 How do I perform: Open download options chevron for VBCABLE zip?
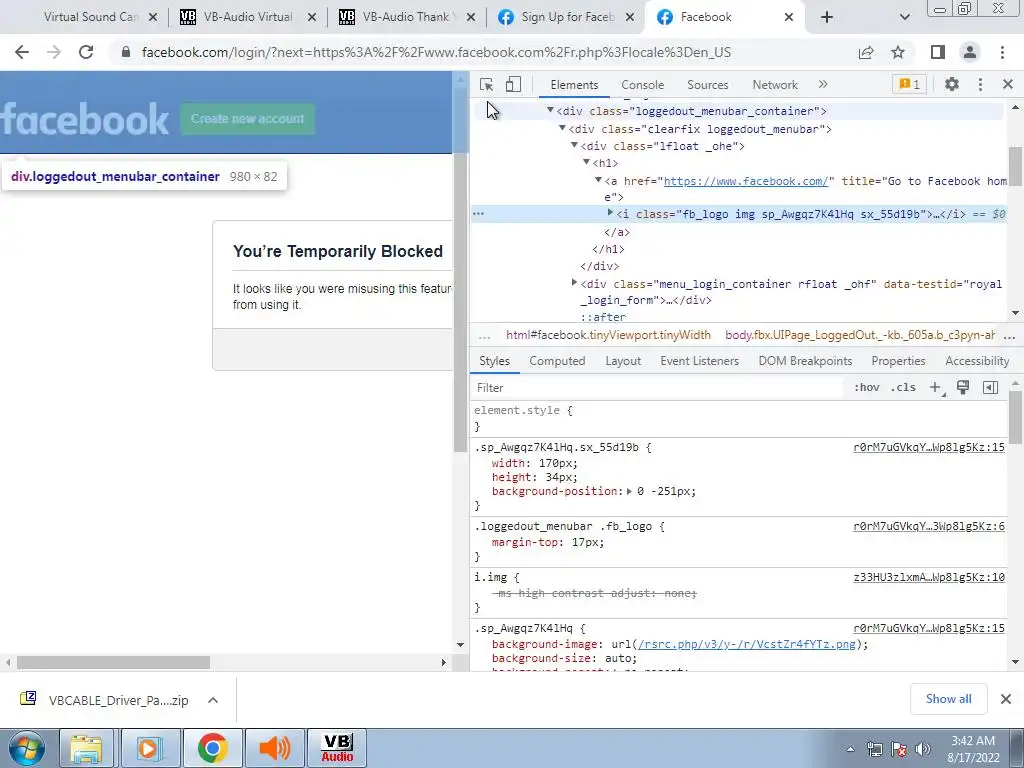(x=213, y=700)
